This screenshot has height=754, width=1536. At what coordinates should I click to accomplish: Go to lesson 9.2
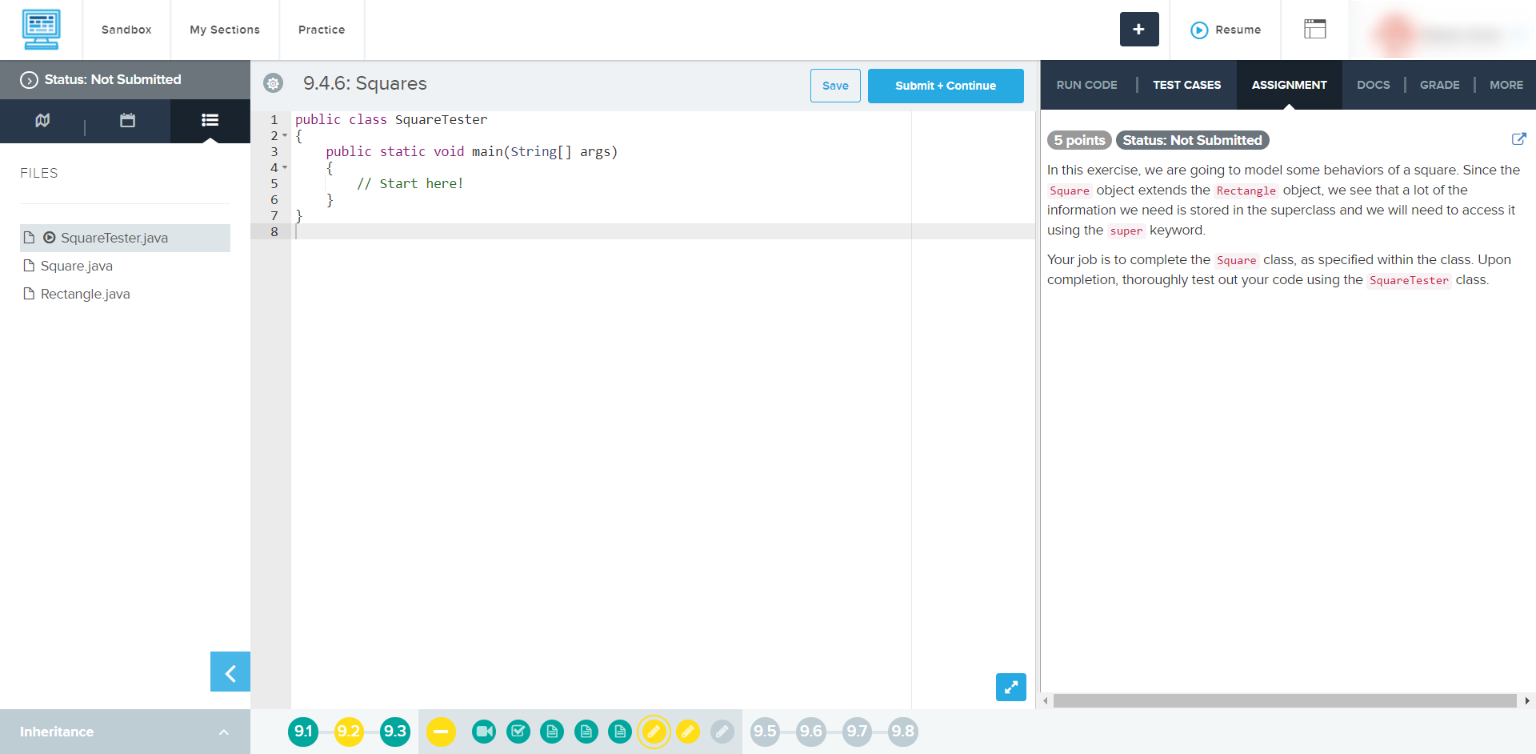[349, 732]
